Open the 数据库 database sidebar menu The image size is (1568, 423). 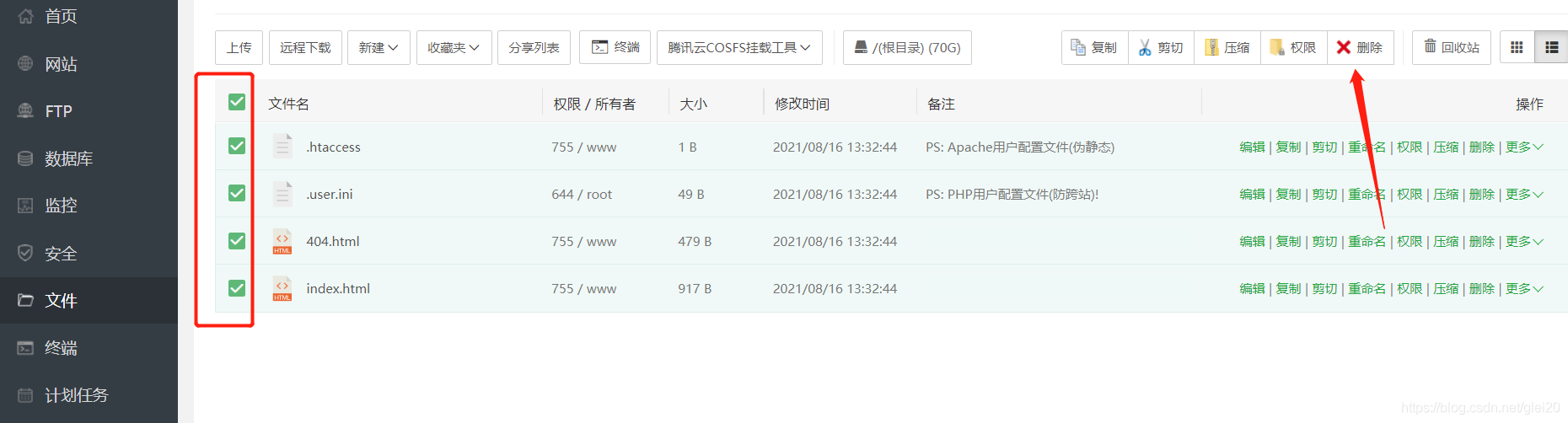point(68,158)
